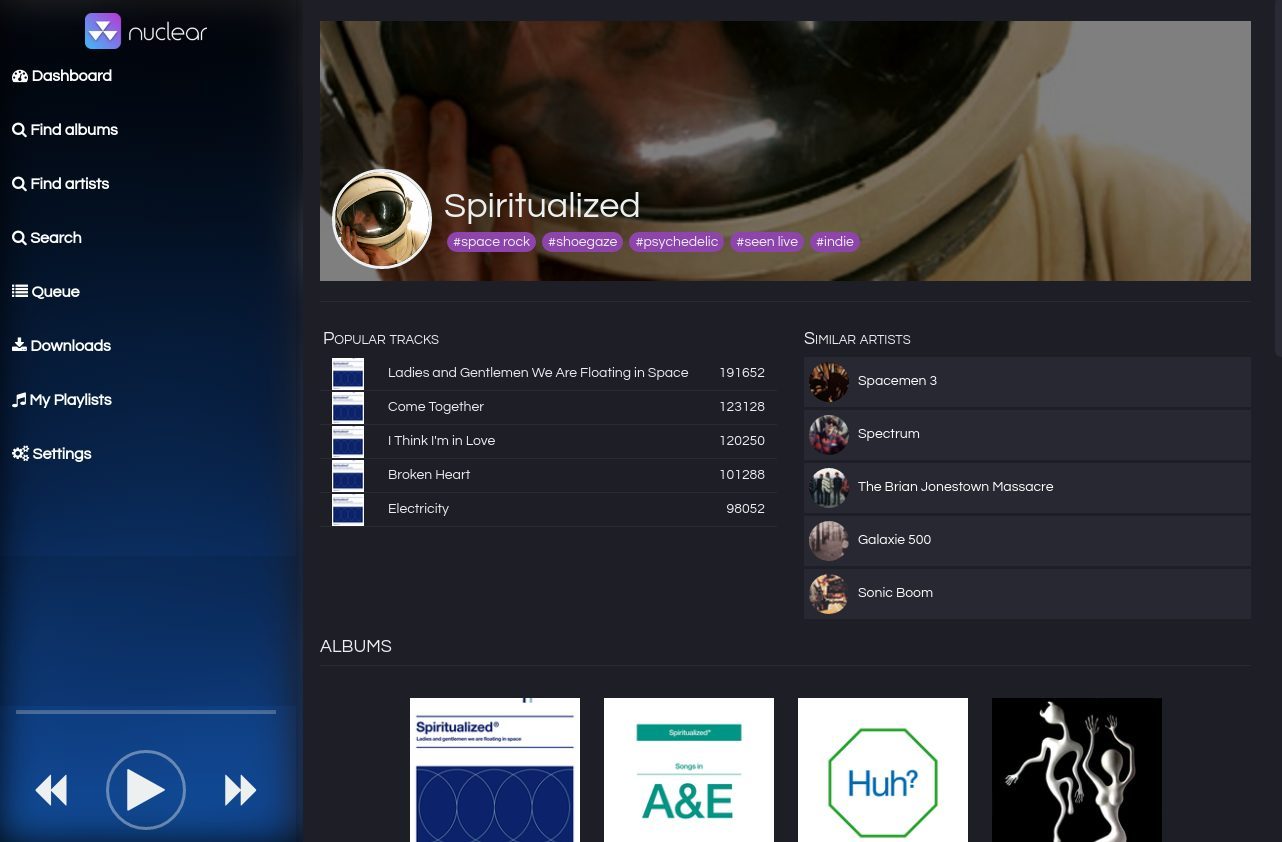This screenshot has height=842, width=1282.
Task: Navigate to Find albums
Action: pos(65,130)
